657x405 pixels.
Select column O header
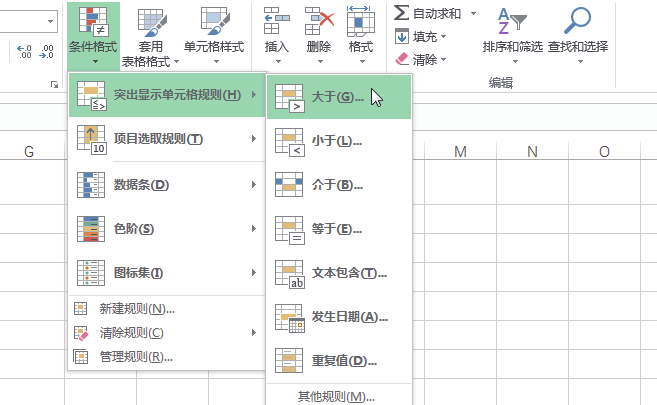point(604,151)
